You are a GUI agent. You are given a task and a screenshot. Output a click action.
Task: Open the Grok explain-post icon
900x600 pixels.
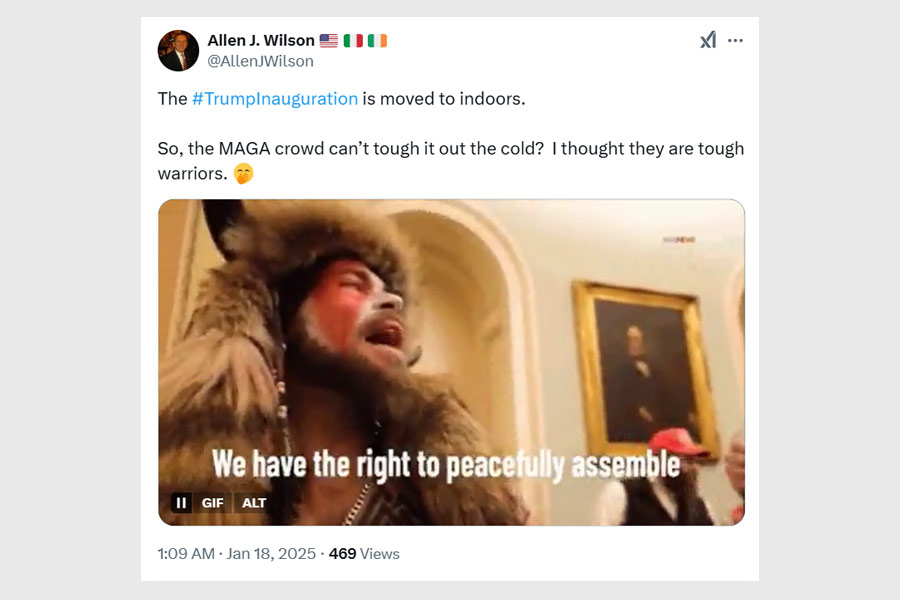[708, 40]
